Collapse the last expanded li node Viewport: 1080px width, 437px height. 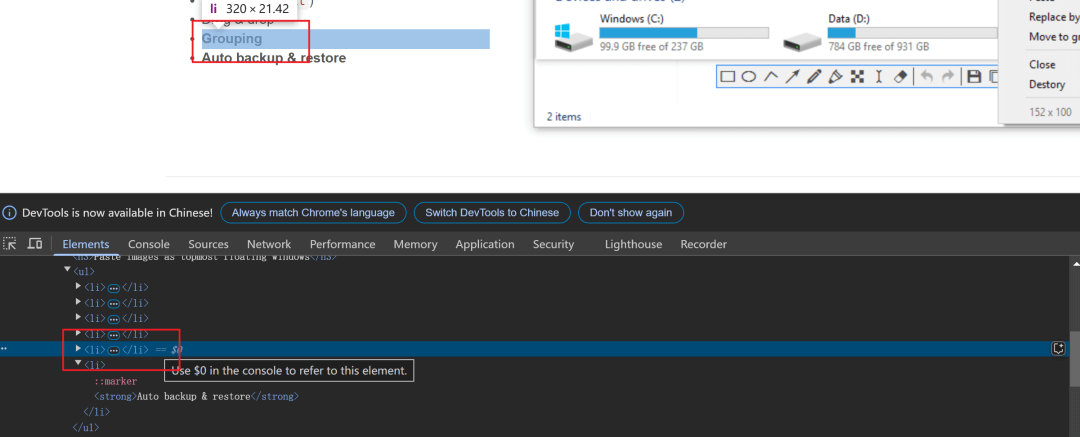[78, 365]
